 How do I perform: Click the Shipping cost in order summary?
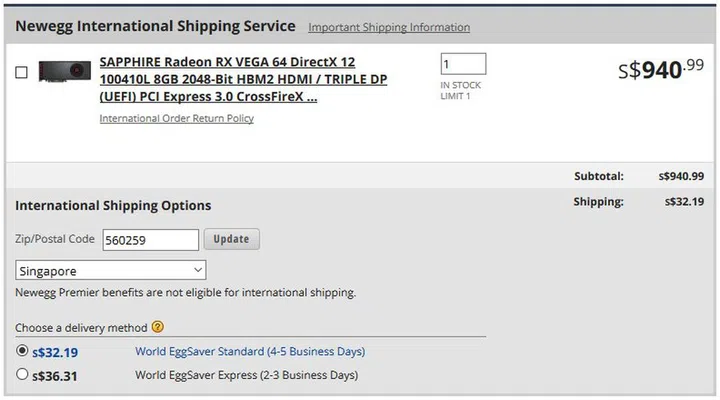tap(683, 202)
